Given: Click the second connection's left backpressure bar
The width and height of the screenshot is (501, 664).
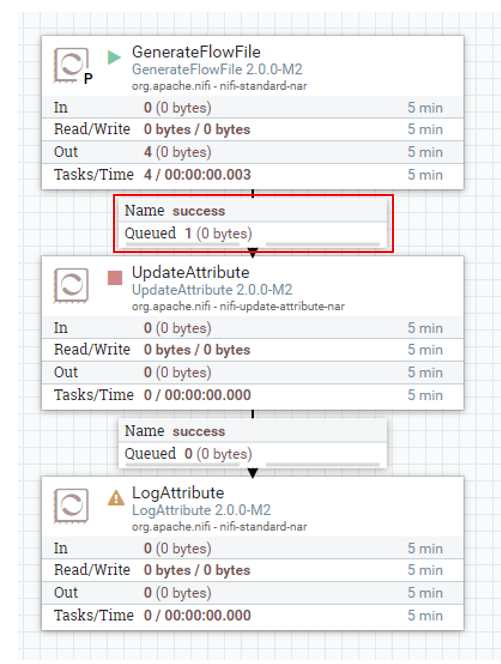Looking at the screenshot, I should pyautogui.click(x=183, y=465).
